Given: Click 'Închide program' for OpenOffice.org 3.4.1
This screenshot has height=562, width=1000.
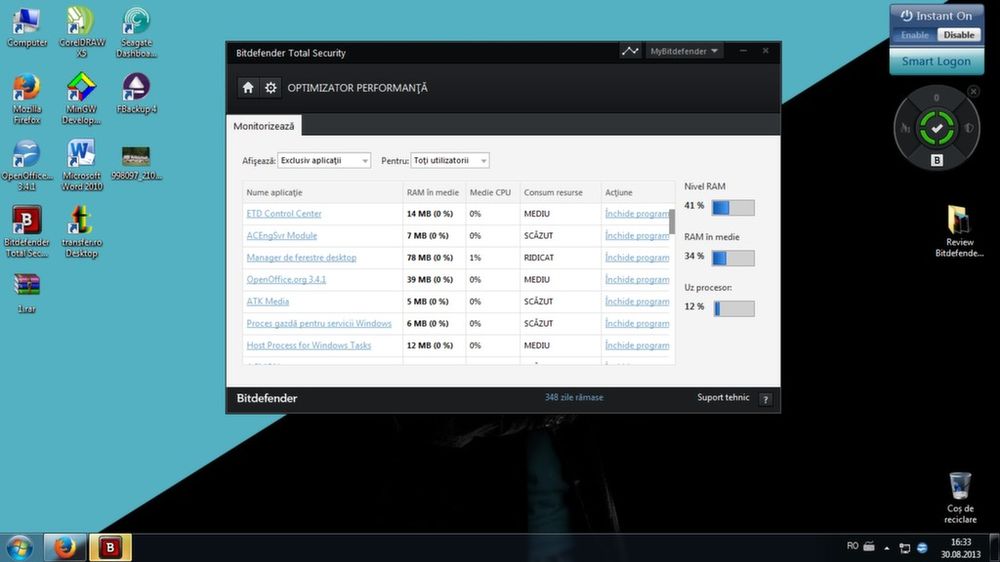Looking at the screenshot, I should click(637, 280).
